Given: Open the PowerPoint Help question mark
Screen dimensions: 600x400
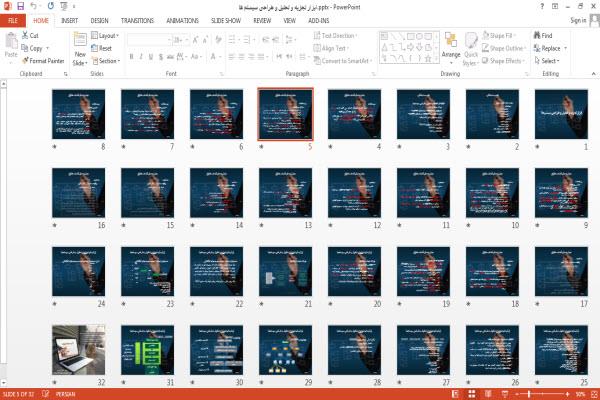Looking at the screenshot, I should click(542, 6).
